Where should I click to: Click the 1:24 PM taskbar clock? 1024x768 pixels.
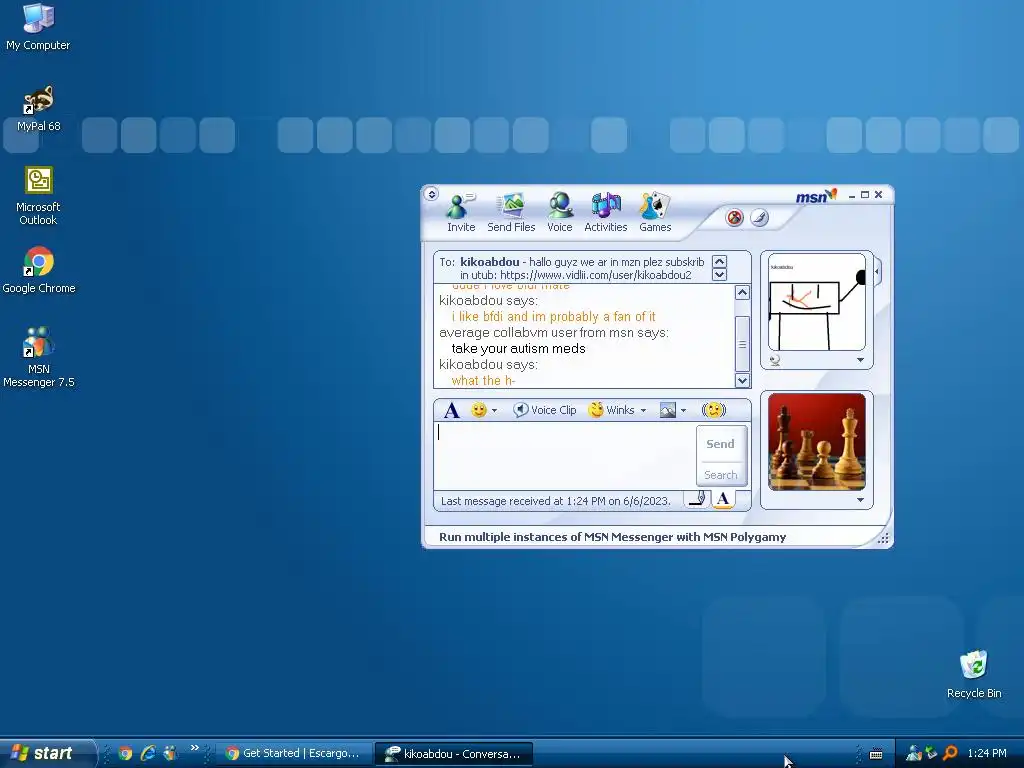[987, 753]
